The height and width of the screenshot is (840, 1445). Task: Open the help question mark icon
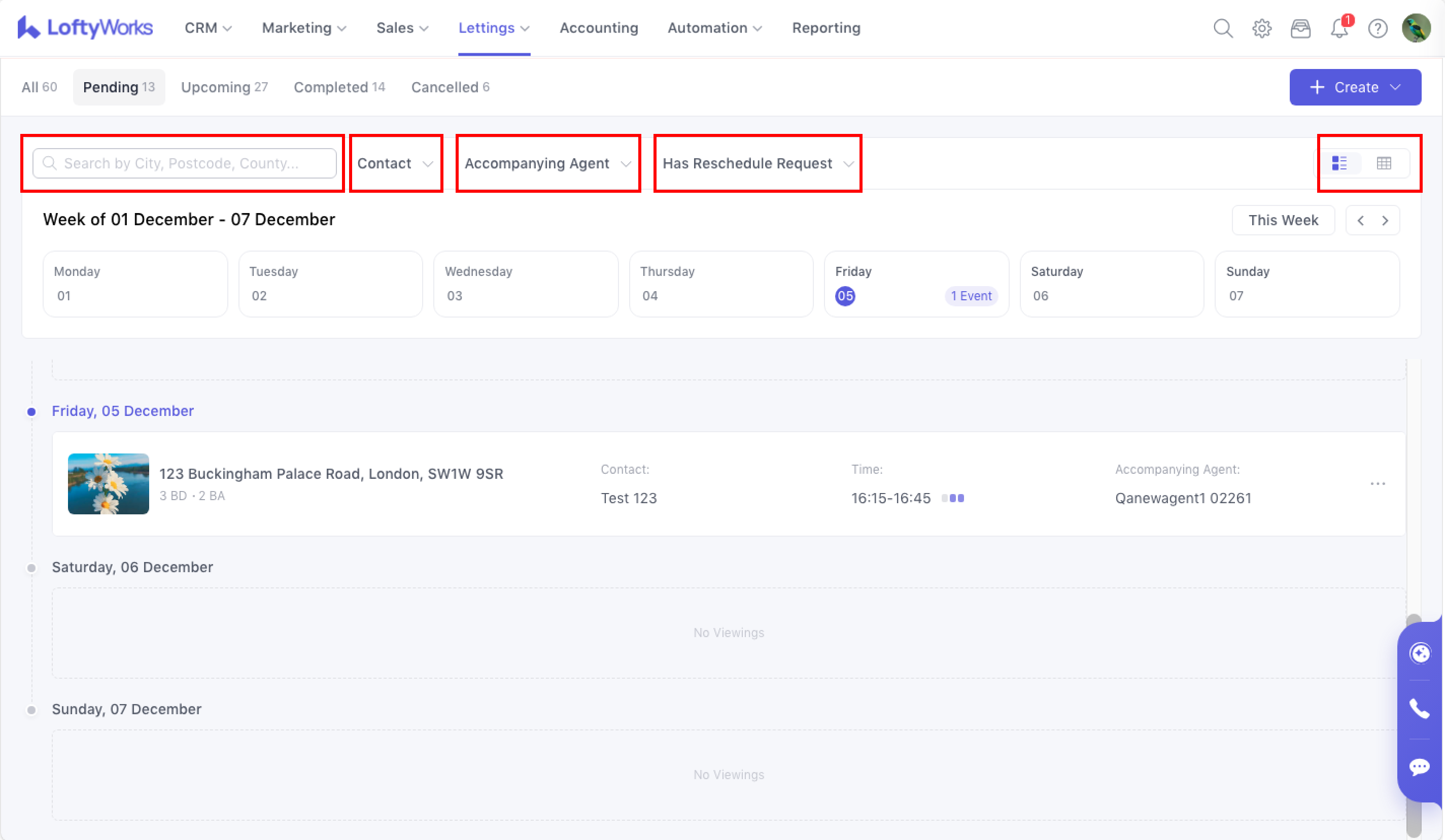point(1378,28)
